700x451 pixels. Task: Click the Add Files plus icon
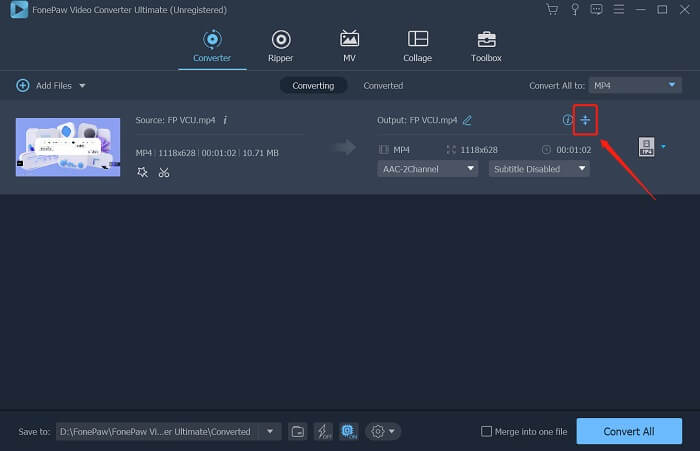pos(23,85)
